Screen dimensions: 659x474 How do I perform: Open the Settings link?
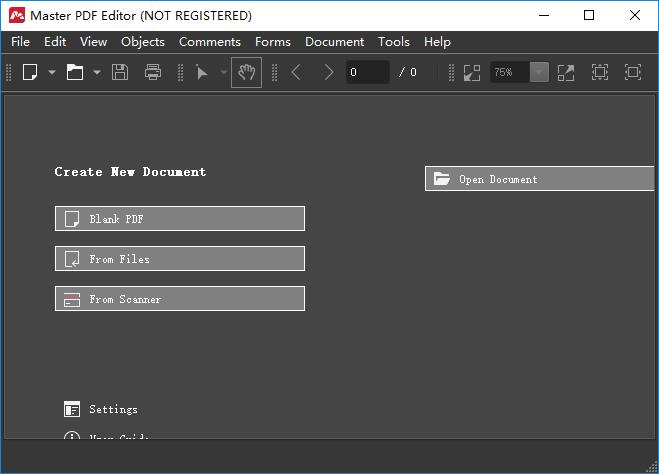[113, 409]
